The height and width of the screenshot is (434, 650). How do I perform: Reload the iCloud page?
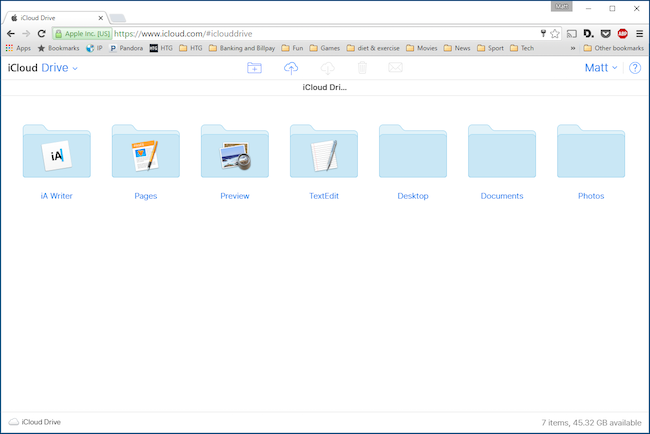coord(41,34)
